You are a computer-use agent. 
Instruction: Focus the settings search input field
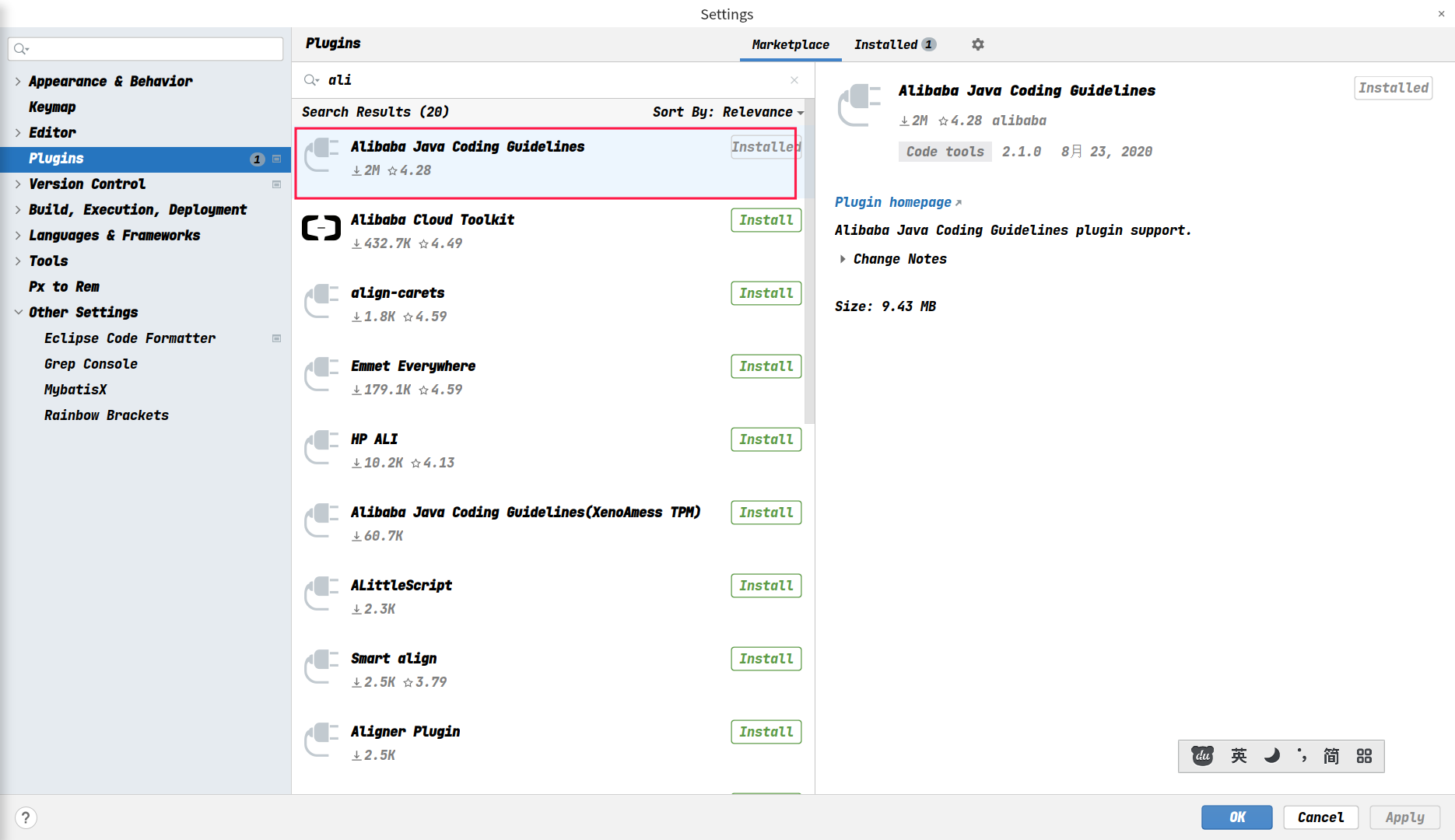click(x=145, y=49)
